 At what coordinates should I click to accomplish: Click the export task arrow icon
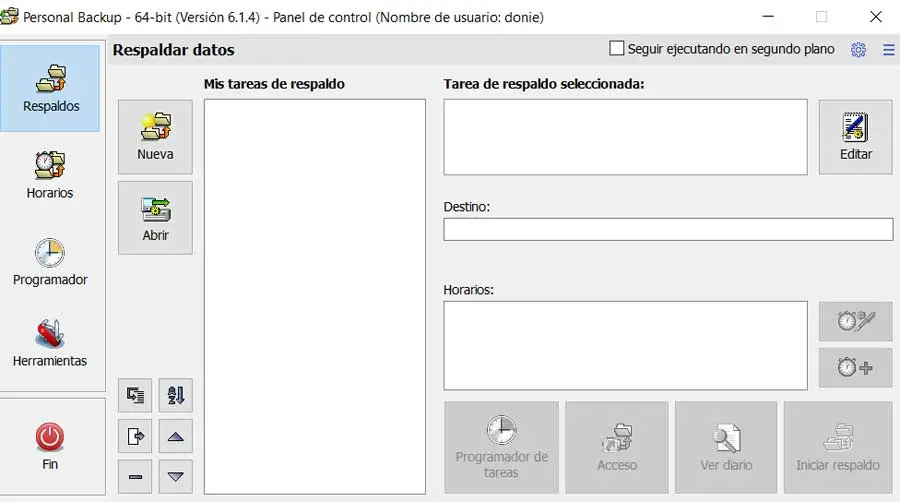[x=135, y=436]
